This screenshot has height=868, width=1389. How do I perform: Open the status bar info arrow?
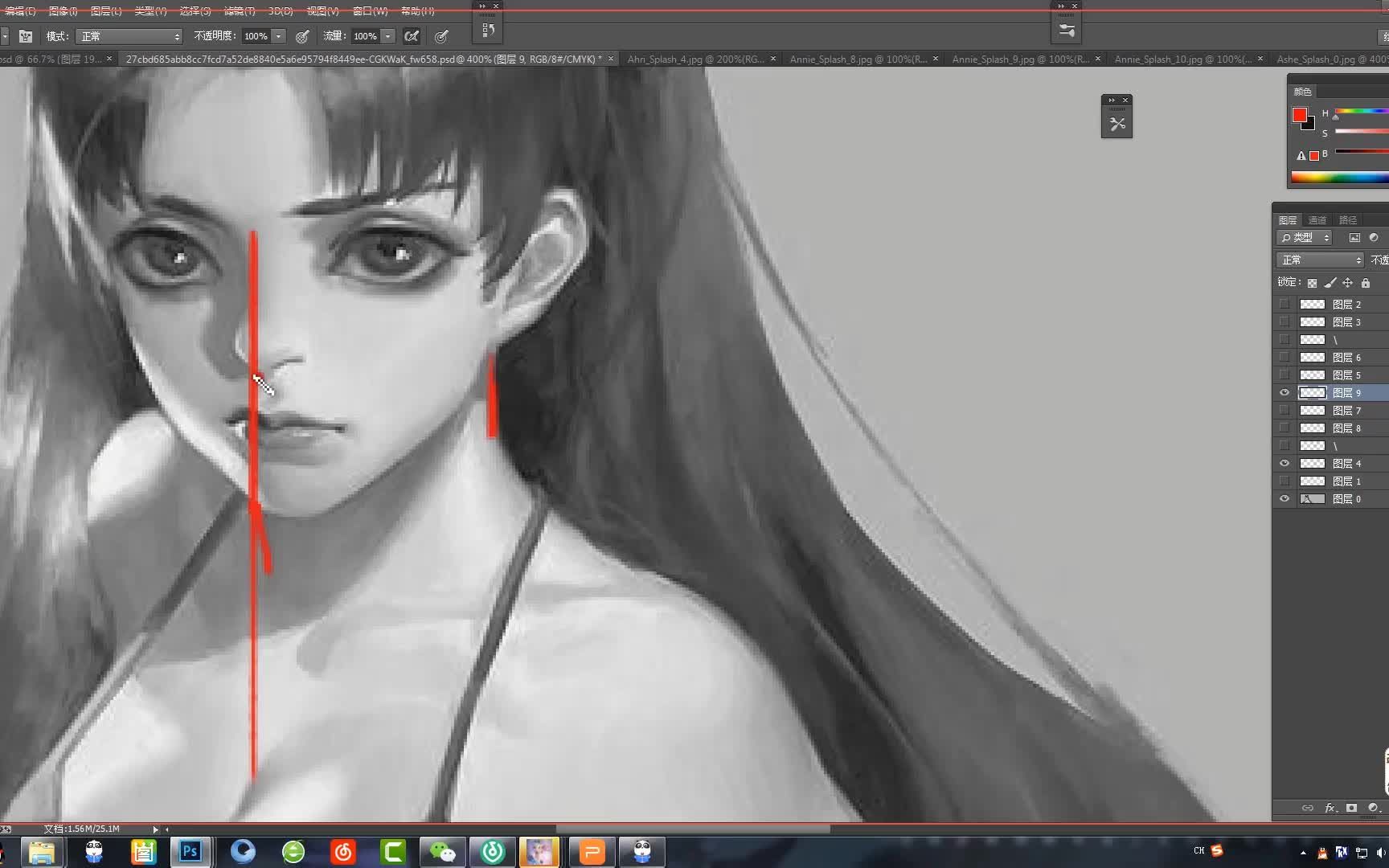(155, 829)
